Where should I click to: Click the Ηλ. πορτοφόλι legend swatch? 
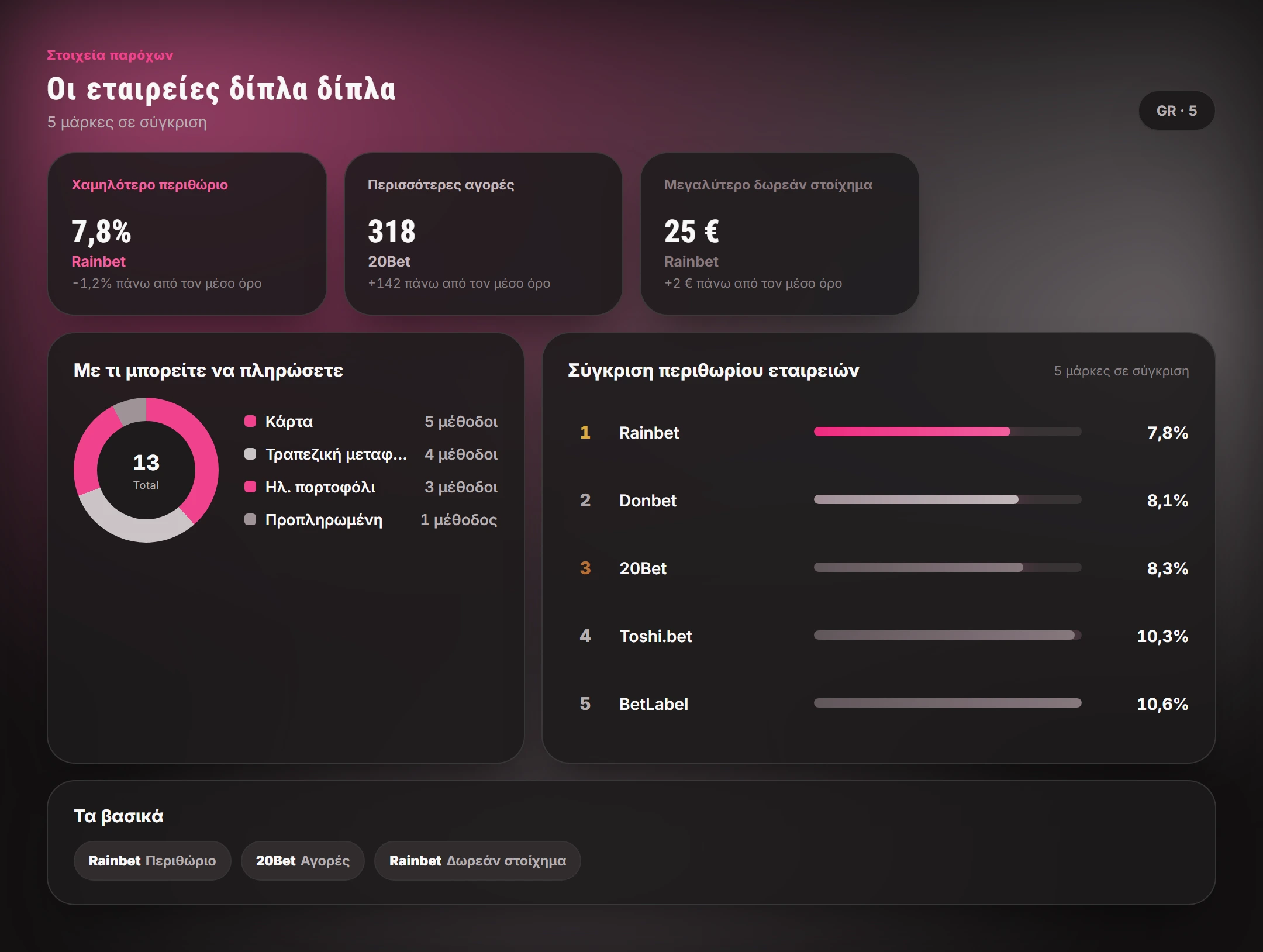coord(250,487)
